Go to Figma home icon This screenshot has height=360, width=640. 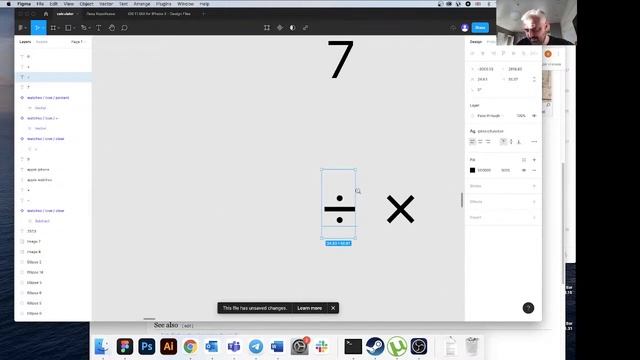(46, 14)
